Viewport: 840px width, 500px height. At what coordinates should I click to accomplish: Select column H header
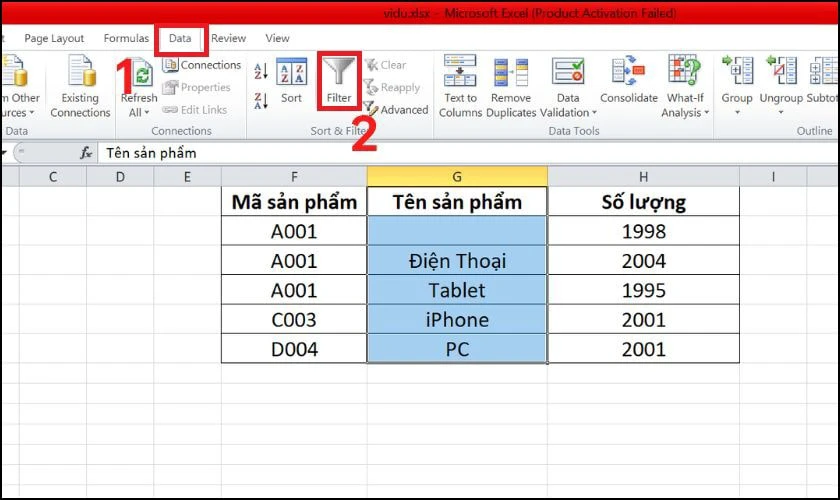[x=643, y=177]
